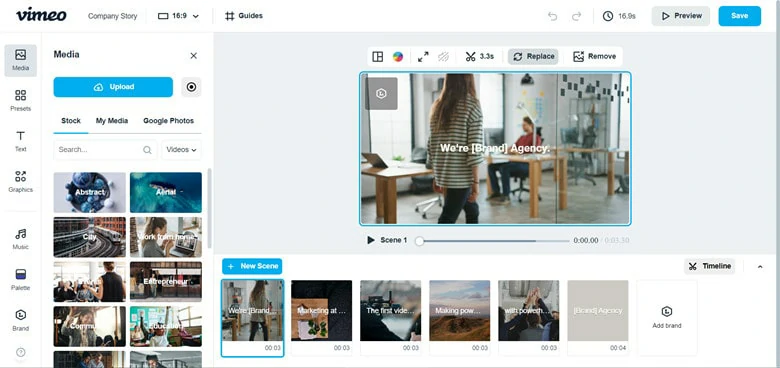The height and width of the screenshot is (368, 780).
Task: Click the Preview button
Action: (681, 16)
